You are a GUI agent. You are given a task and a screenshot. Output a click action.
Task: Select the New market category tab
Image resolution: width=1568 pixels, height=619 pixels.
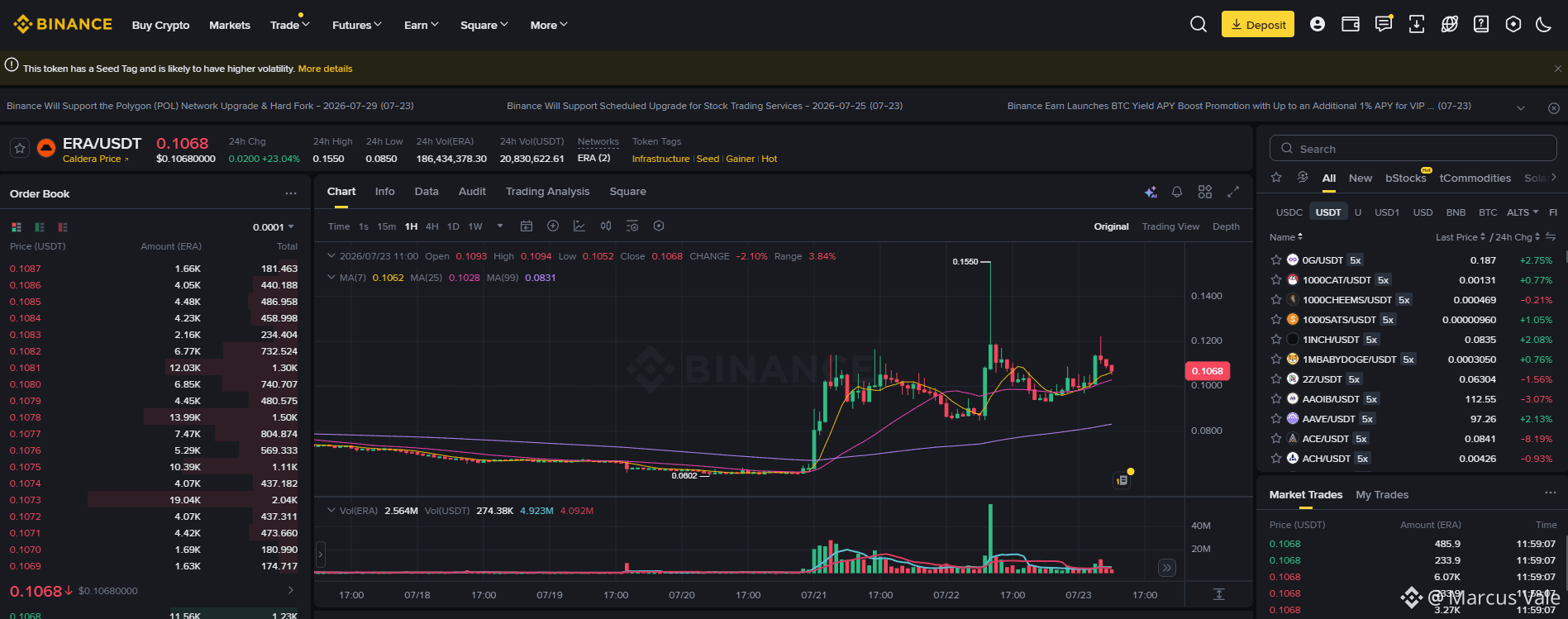[1360, 178]
